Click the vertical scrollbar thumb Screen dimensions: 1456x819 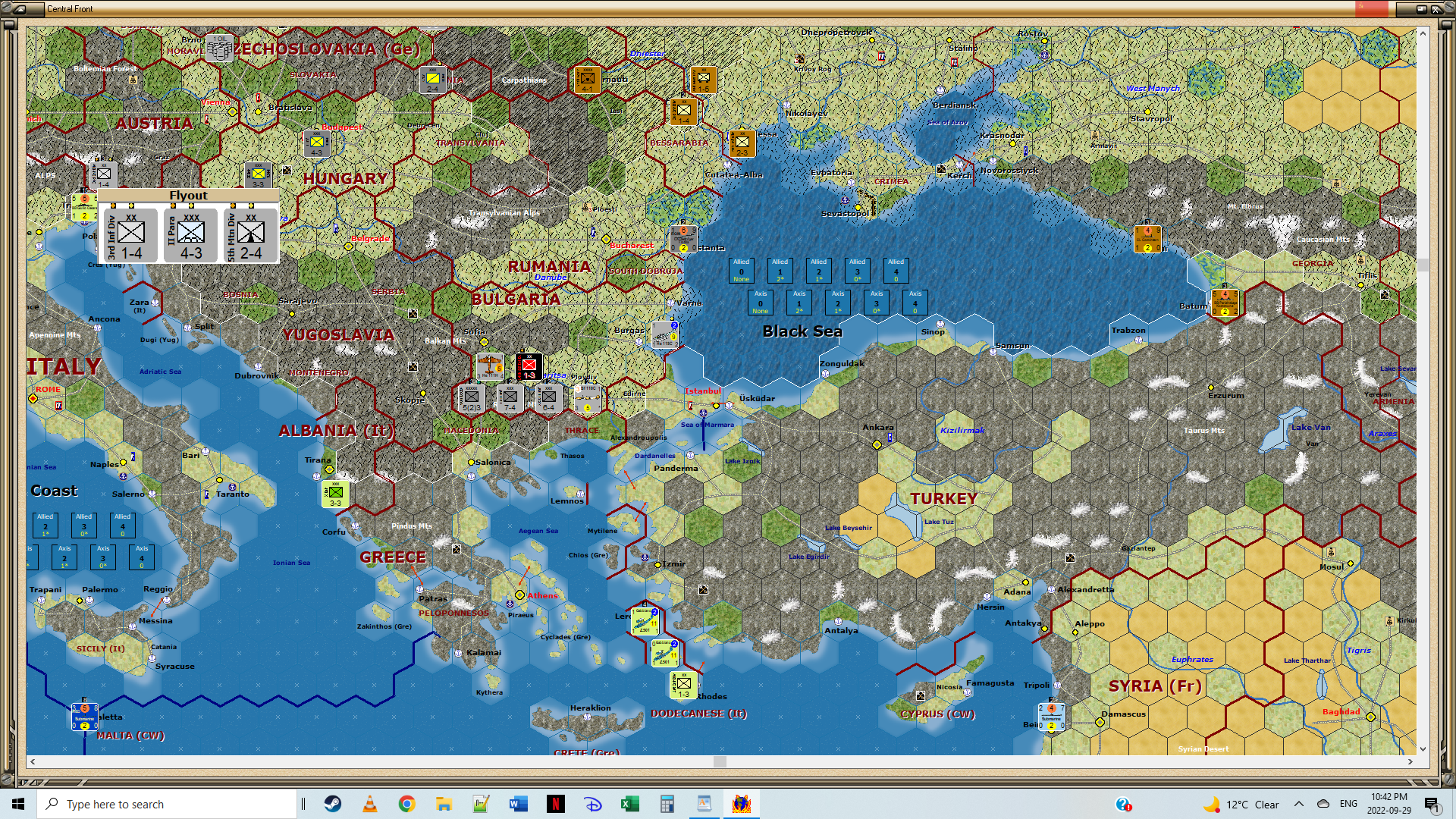(1423, 265)
